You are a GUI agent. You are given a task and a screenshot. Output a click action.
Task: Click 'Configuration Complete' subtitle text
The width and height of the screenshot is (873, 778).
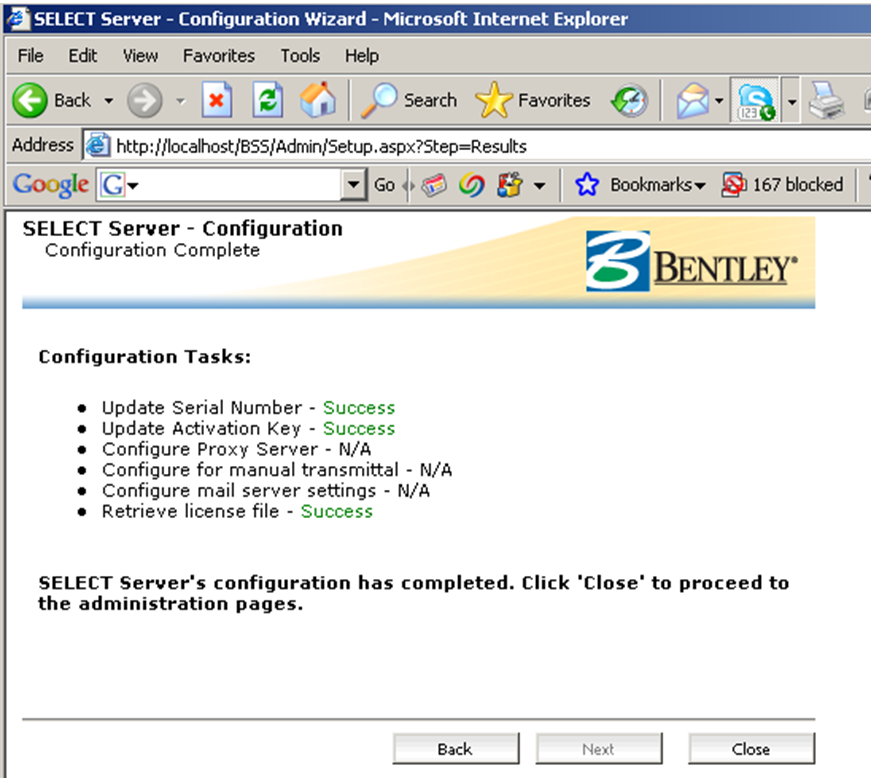pyautogui.click(x=153, y=250)
